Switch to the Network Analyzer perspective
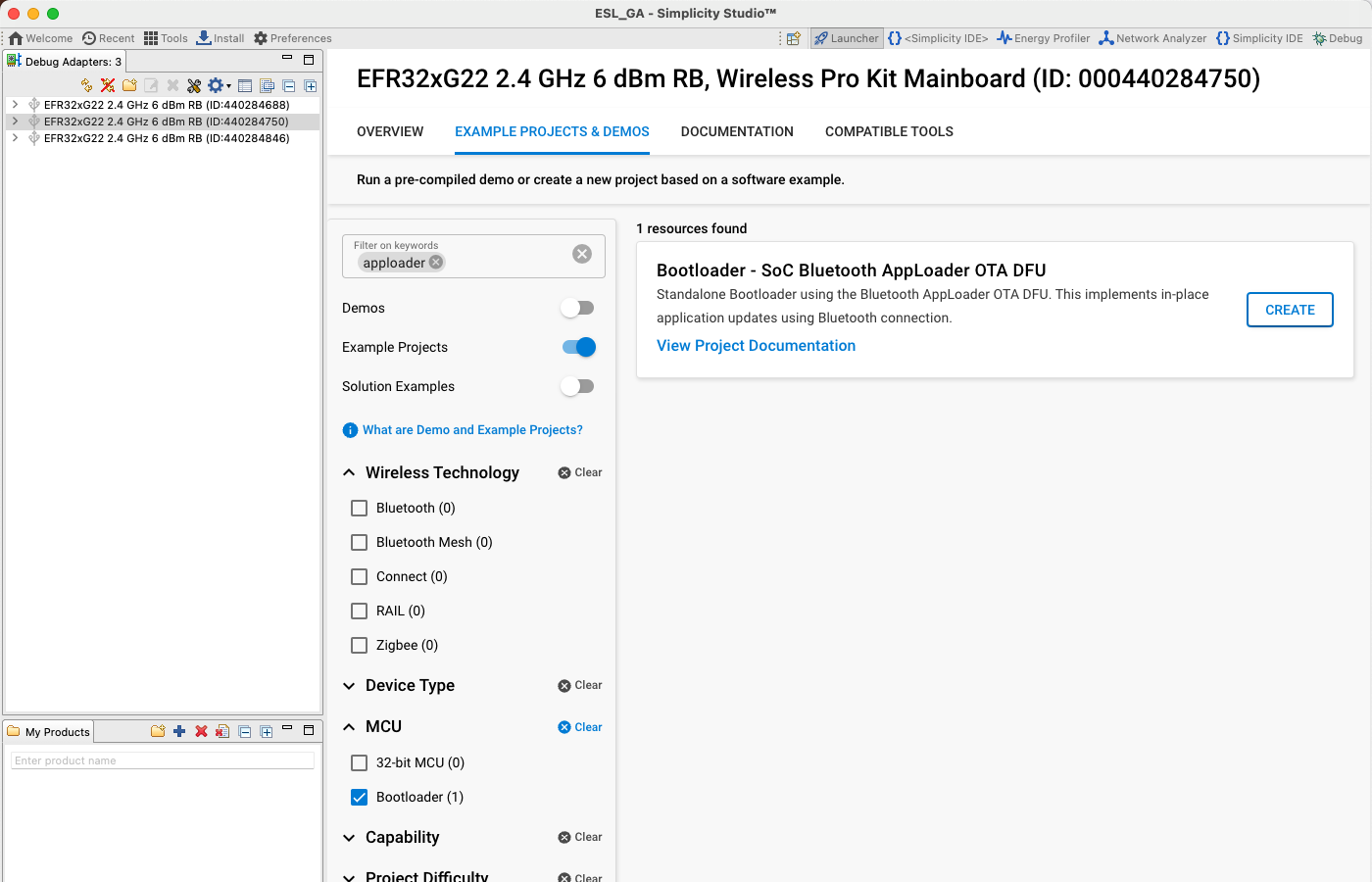 pos(1152,38)
